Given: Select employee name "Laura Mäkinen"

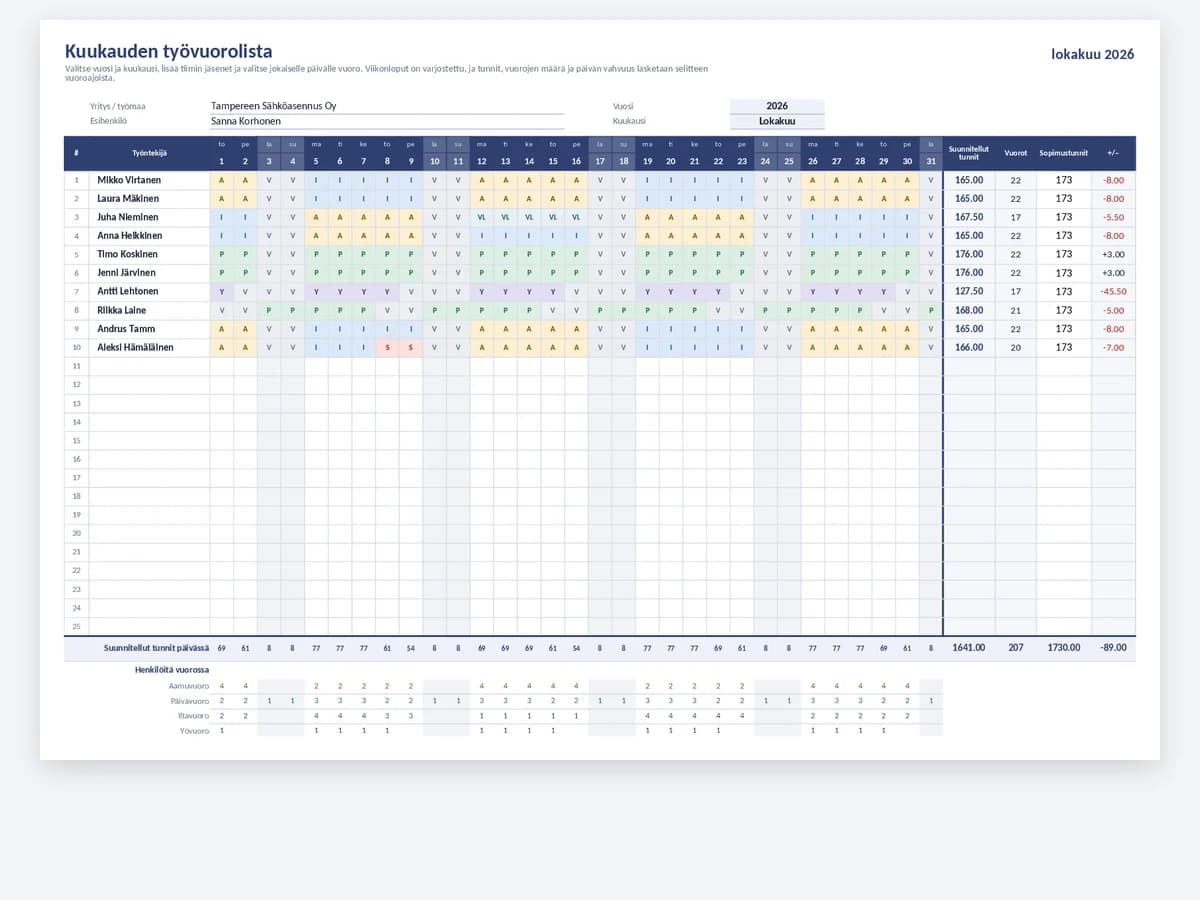Looking at the screenshot, I should click(x=128, y=198).
